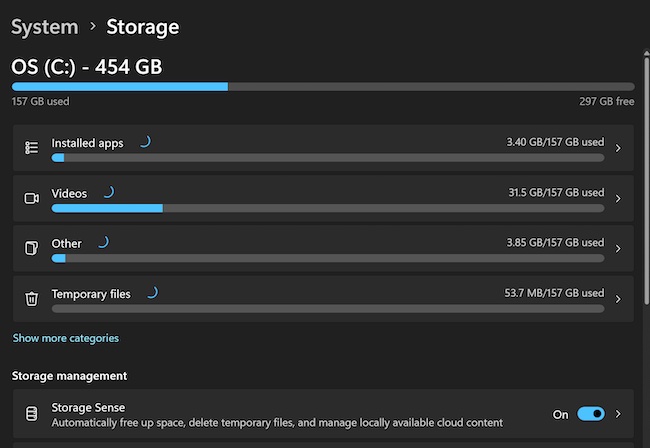Screen dimensions: 650x448
Task: Click the Temporary files trash icon
Action: tap(32, 298)
